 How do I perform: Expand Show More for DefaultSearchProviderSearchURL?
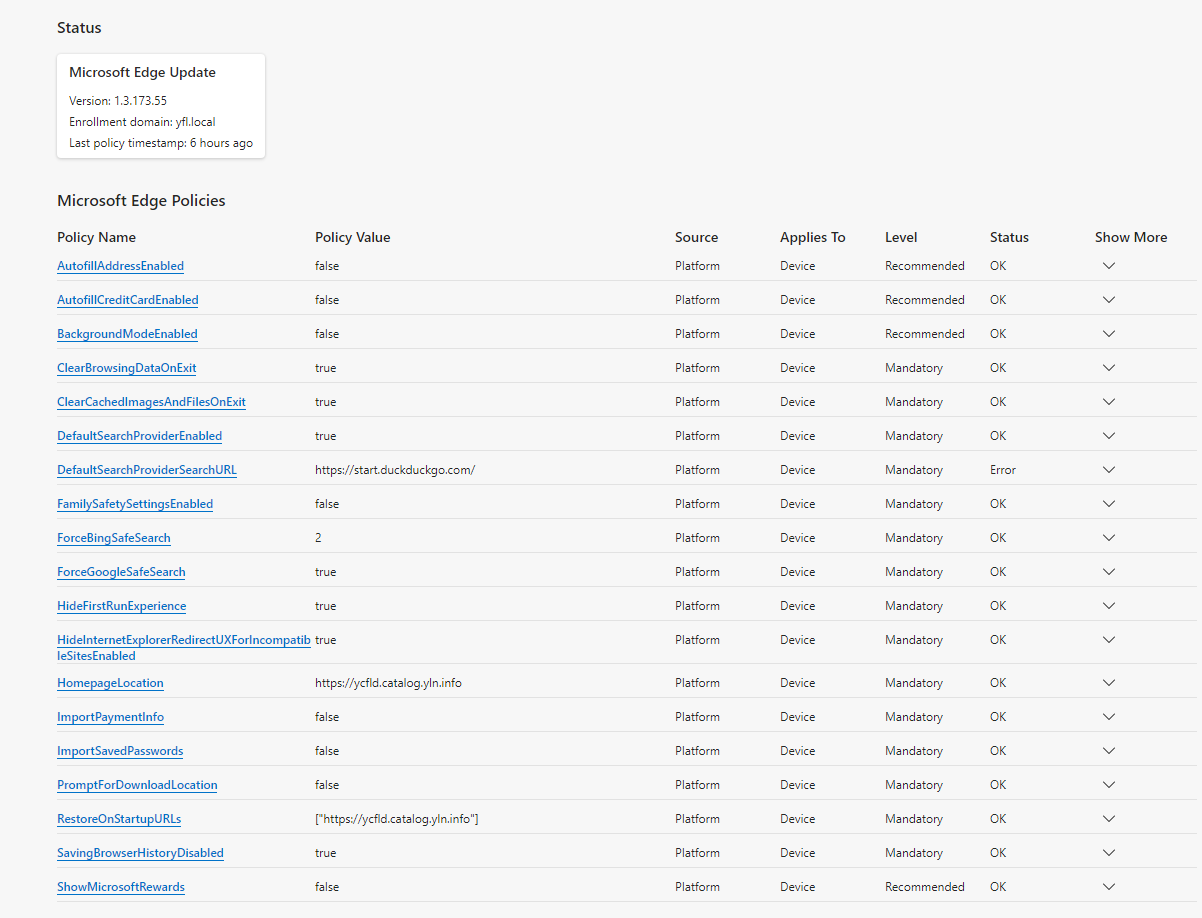1108,470
